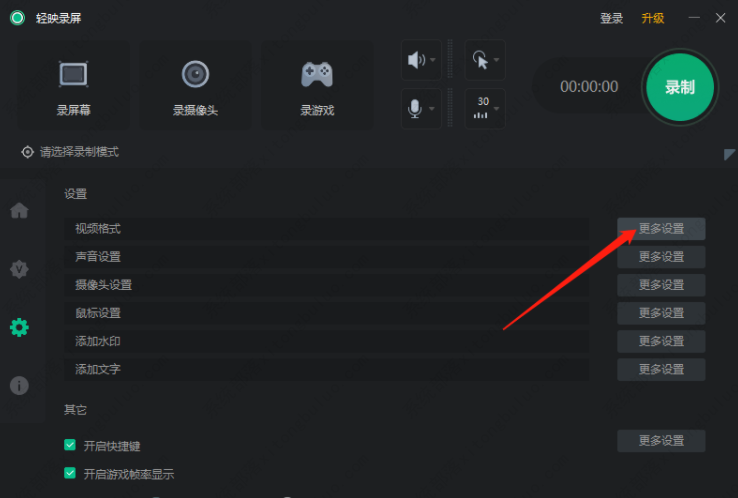
Task: Select the green settings gear in sidebar
Action: point(19,327)
